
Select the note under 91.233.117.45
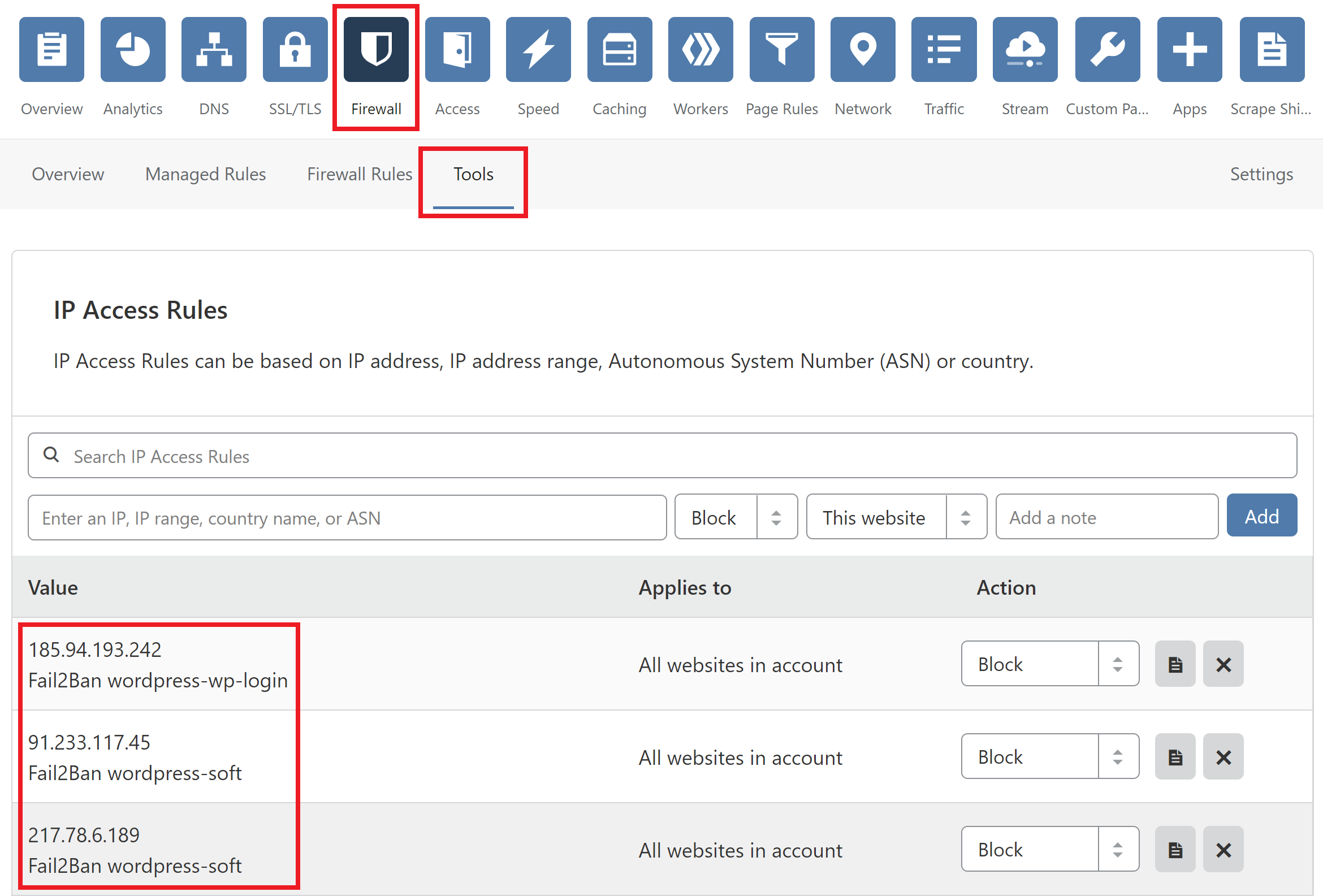[x=135, y=773]
